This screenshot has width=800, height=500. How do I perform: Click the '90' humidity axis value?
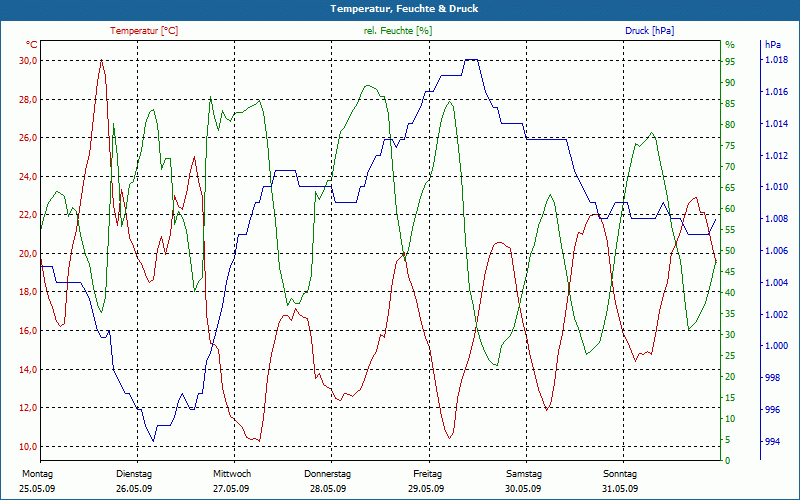pos(730,82)
